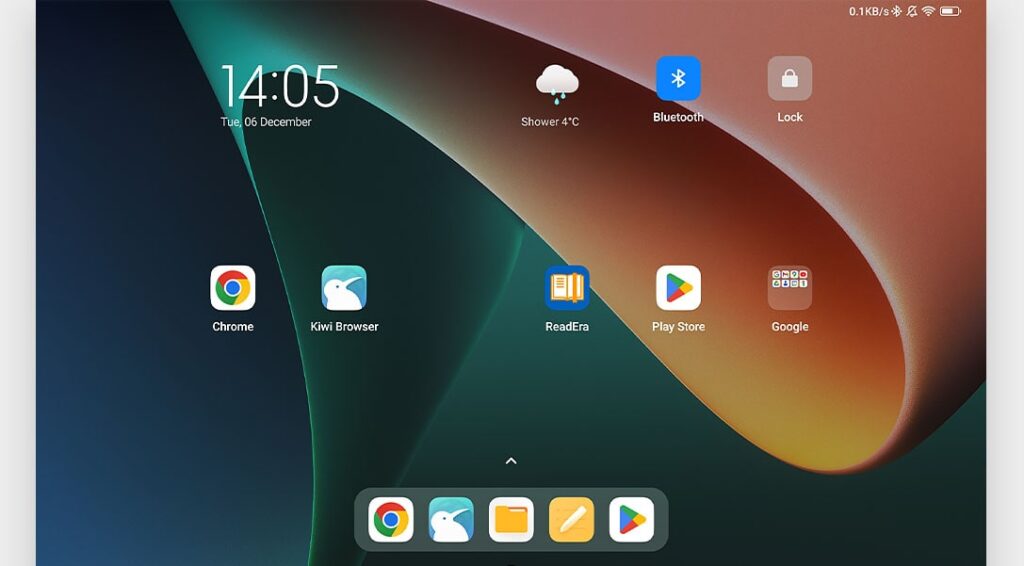Tap the Kiwi Browser label text

[x=344, y=326]
